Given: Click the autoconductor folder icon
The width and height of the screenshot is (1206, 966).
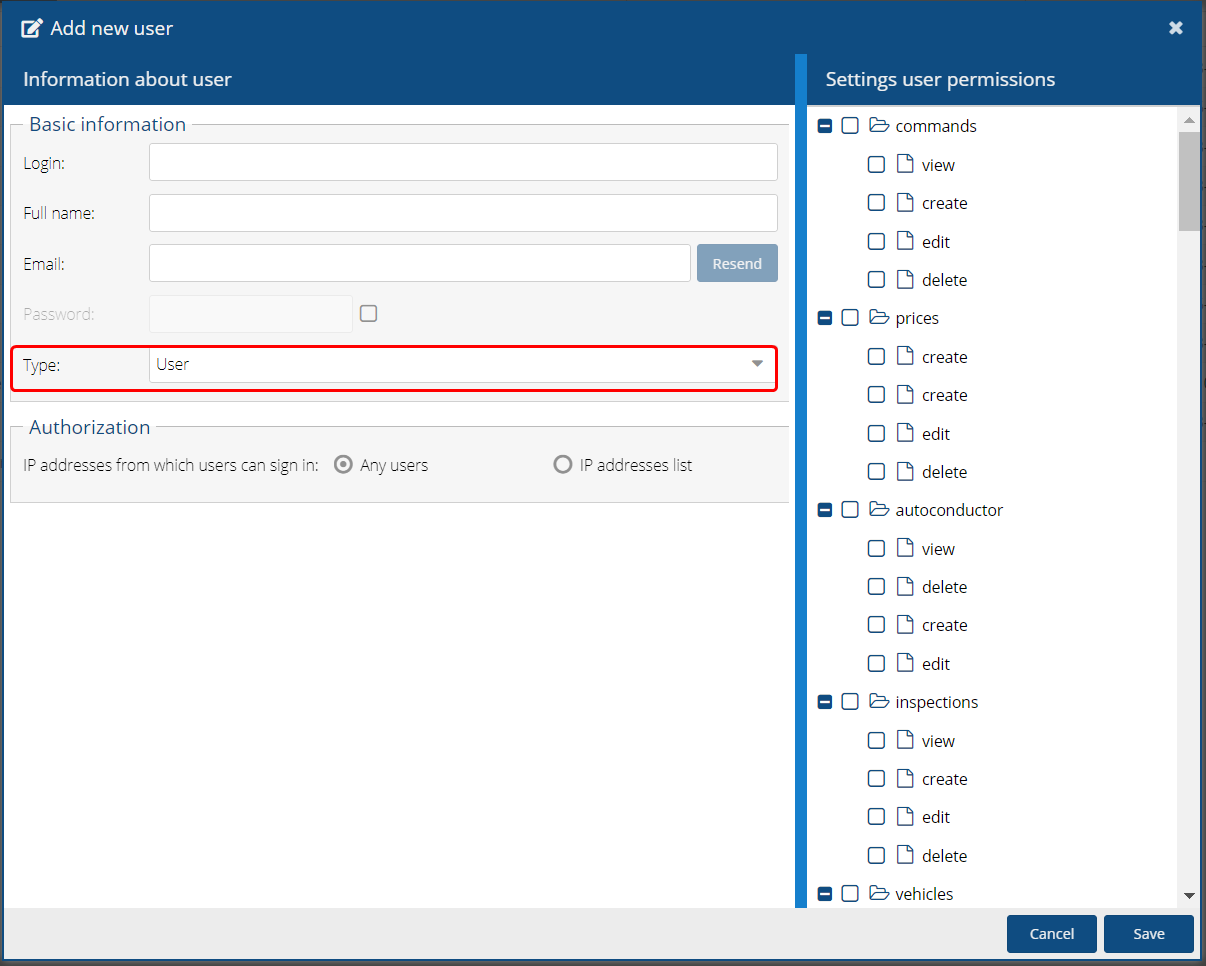Looking at the screenshot, I should point(879,510).
